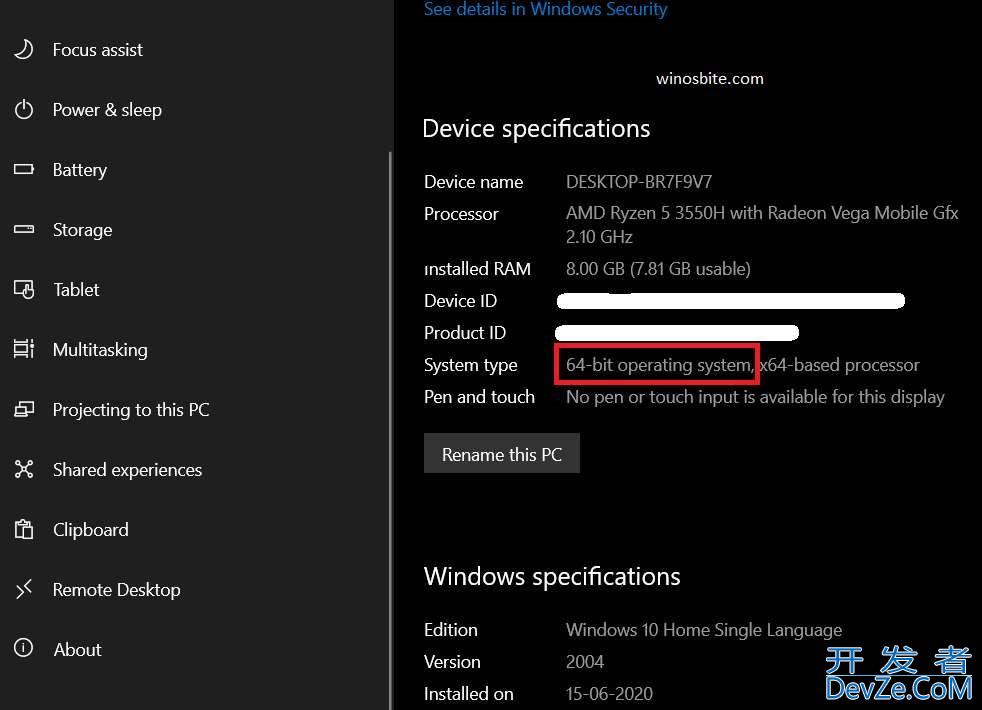Click the Product ID label
Viewport: 982px width, 710px height.
pyautogui.click(x=465, y=332)
